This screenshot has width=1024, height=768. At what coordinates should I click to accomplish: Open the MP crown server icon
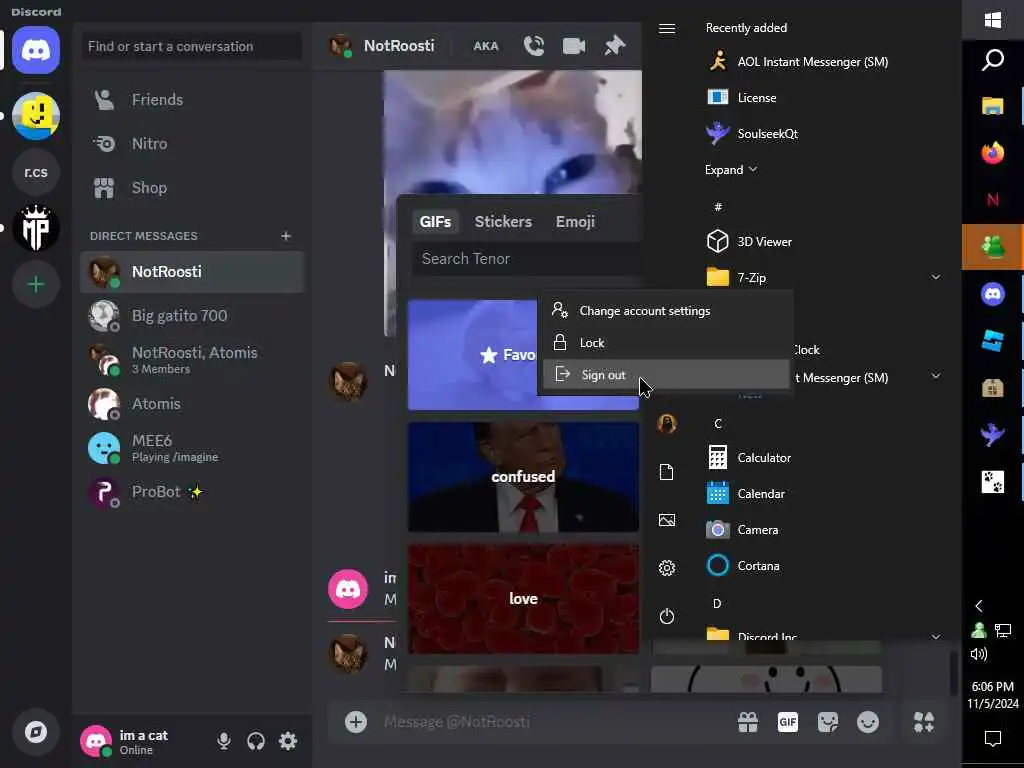point(36,228)
